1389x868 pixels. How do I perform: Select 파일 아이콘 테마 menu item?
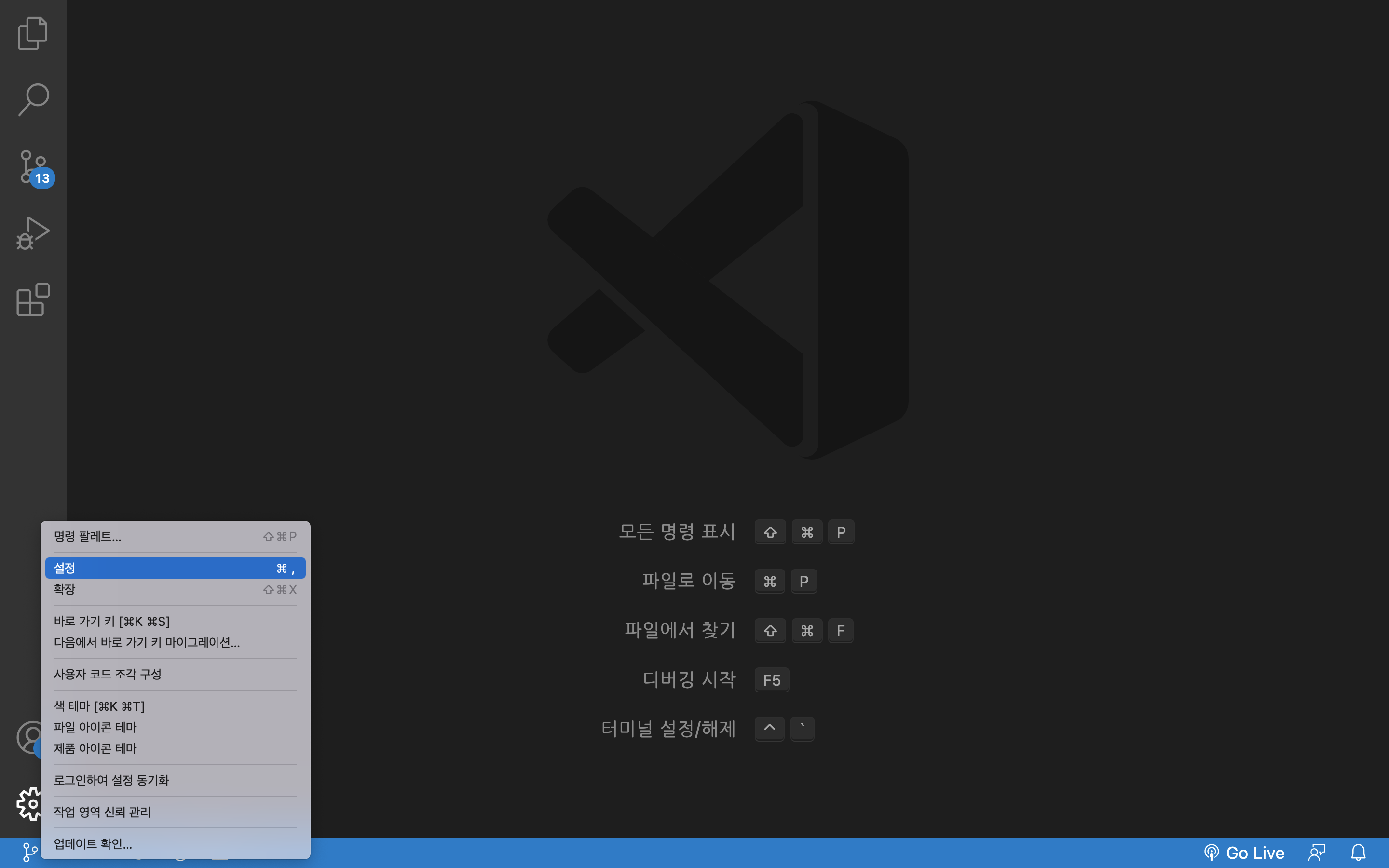point(95,727)
